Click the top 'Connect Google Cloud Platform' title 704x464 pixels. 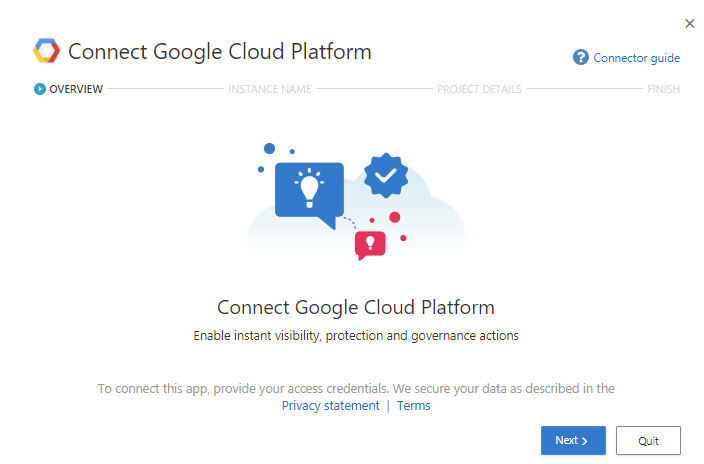tap(219, 51)
